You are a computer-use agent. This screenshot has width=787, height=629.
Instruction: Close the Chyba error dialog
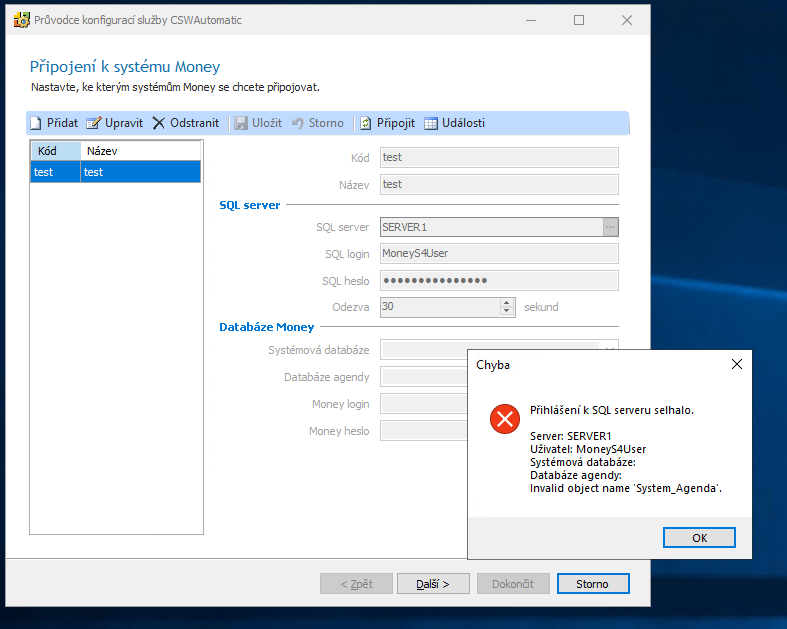click(736, 364)
